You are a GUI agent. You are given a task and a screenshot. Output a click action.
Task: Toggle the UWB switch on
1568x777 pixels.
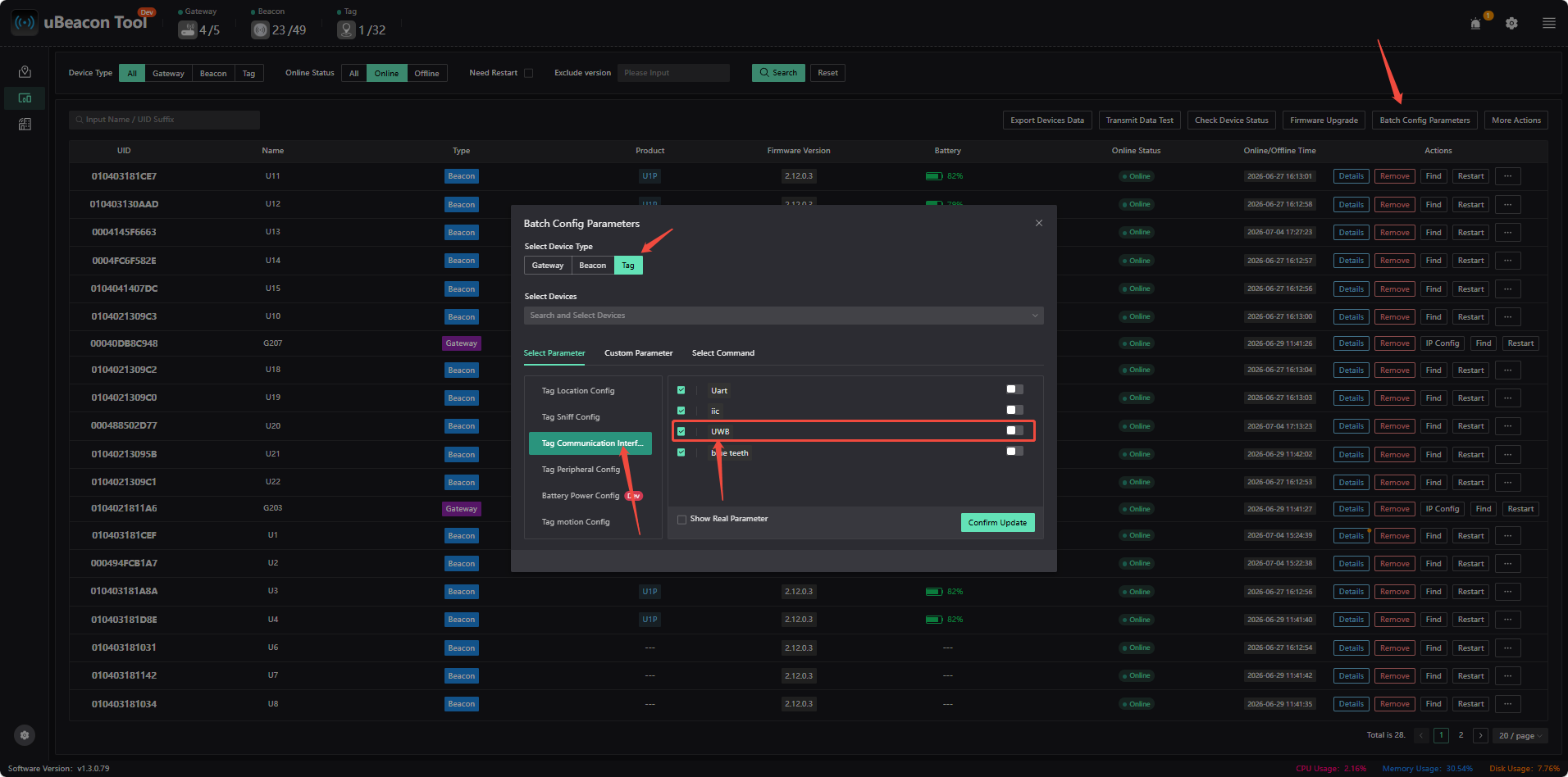[1014, 430]
